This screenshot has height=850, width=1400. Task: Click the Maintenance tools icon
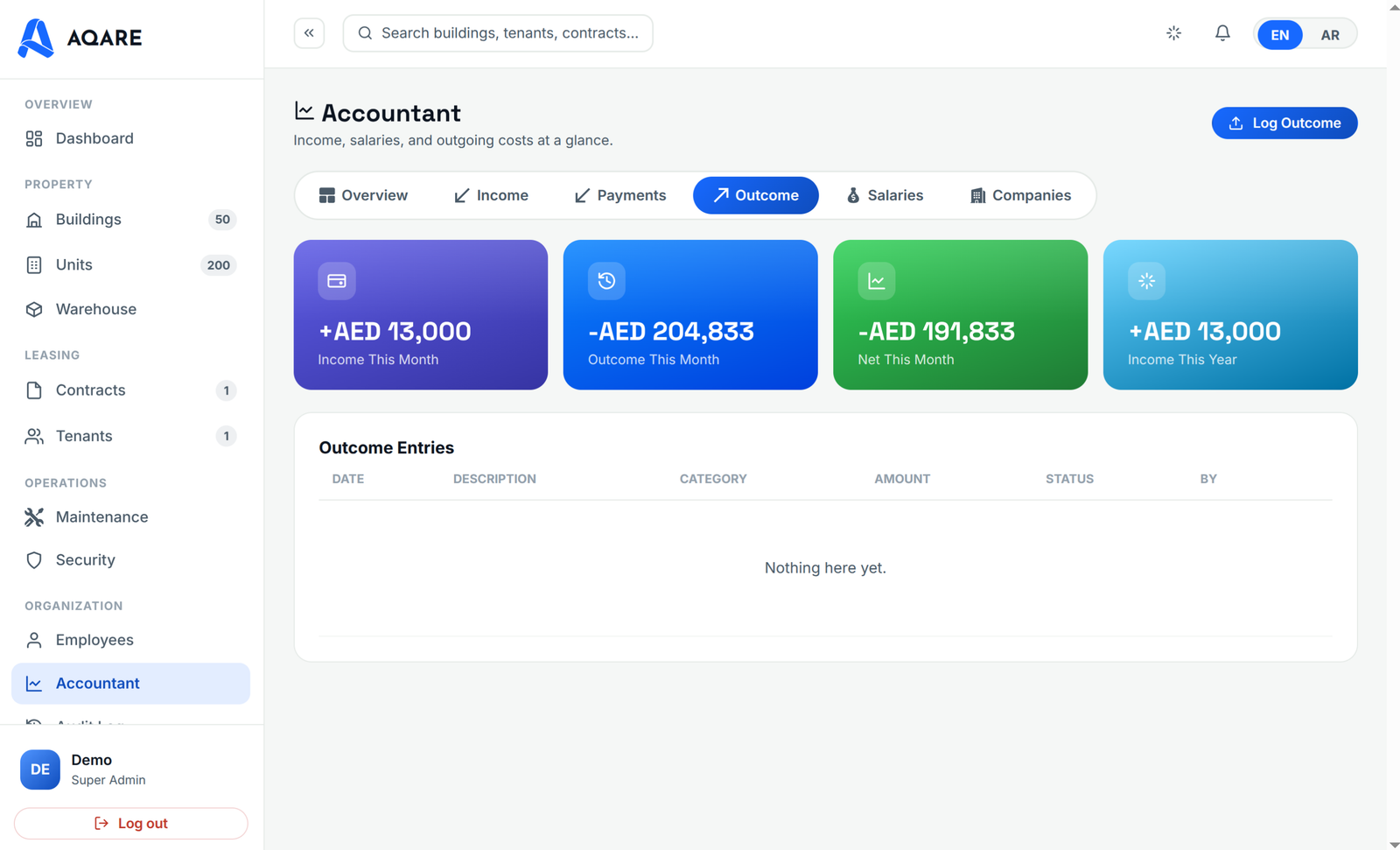tap(34, 517)
